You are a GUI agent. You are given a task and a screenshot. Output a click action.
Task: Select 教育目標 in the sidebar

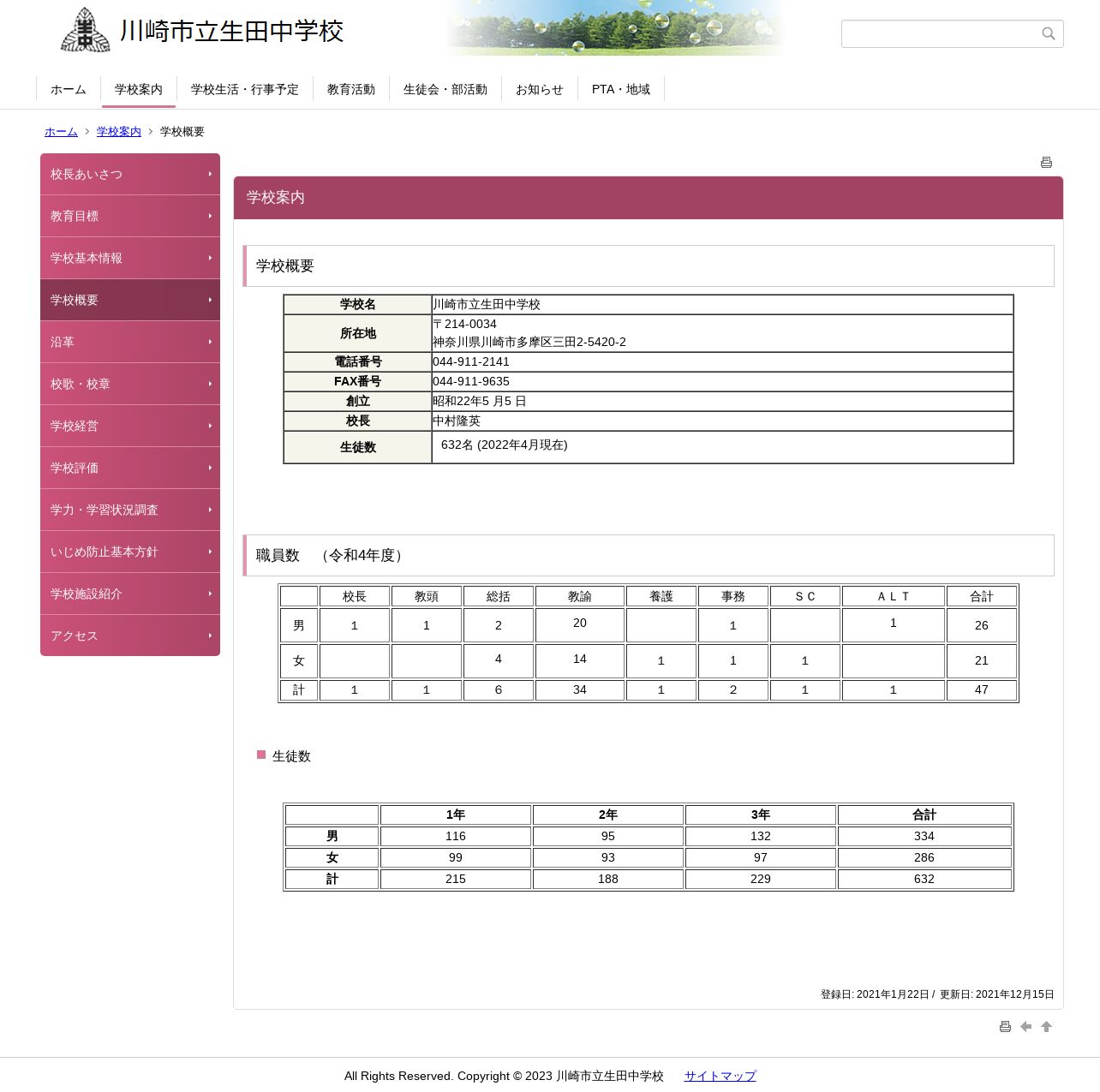[x=130, y=216]
